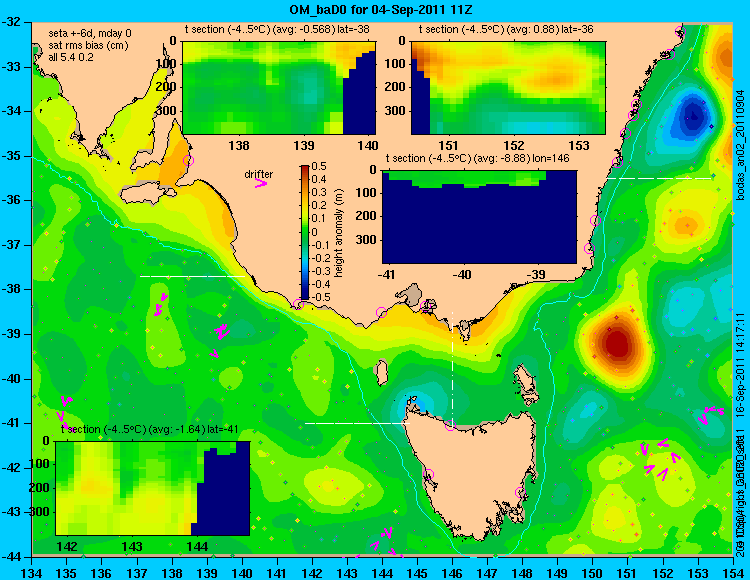Click the orange eddy east of the coast at latitude -36.5
The height and width of the screenshot is (580, 750).
[x=685, y=224]
